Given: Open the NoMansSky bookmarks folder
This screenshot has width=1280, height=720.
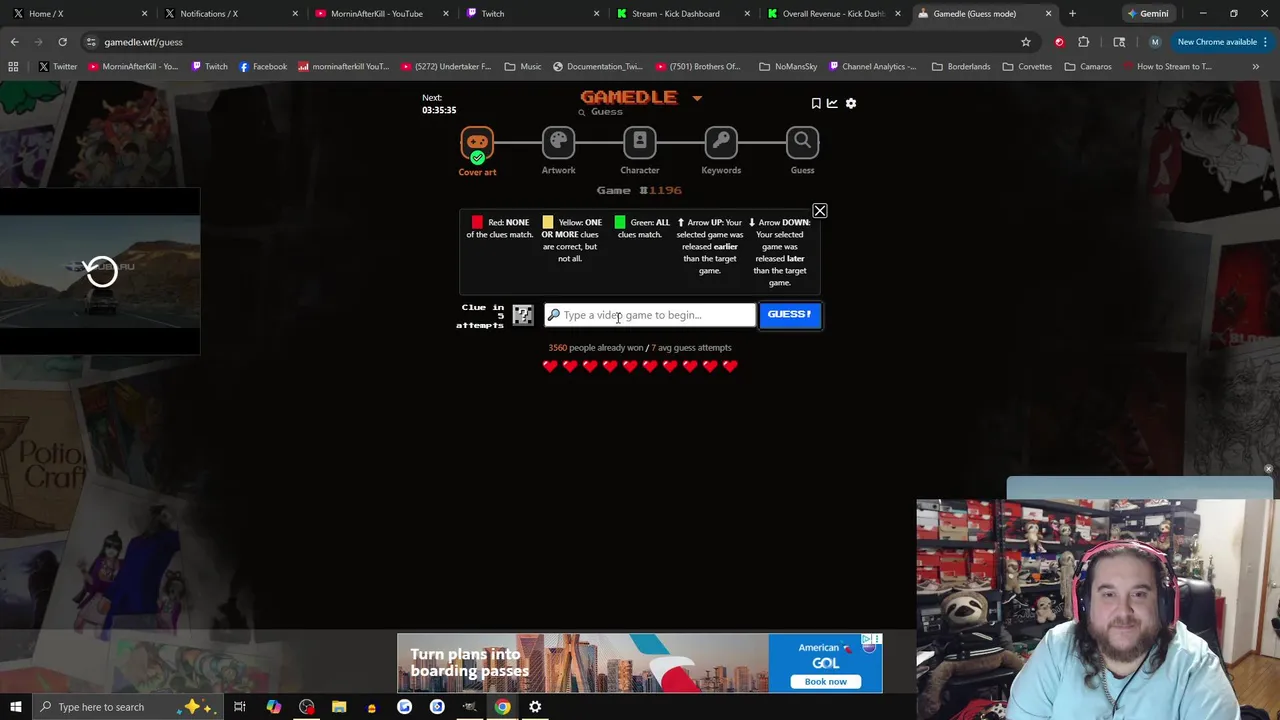Looking at the screenshot, I should click(x=788, y=67).
